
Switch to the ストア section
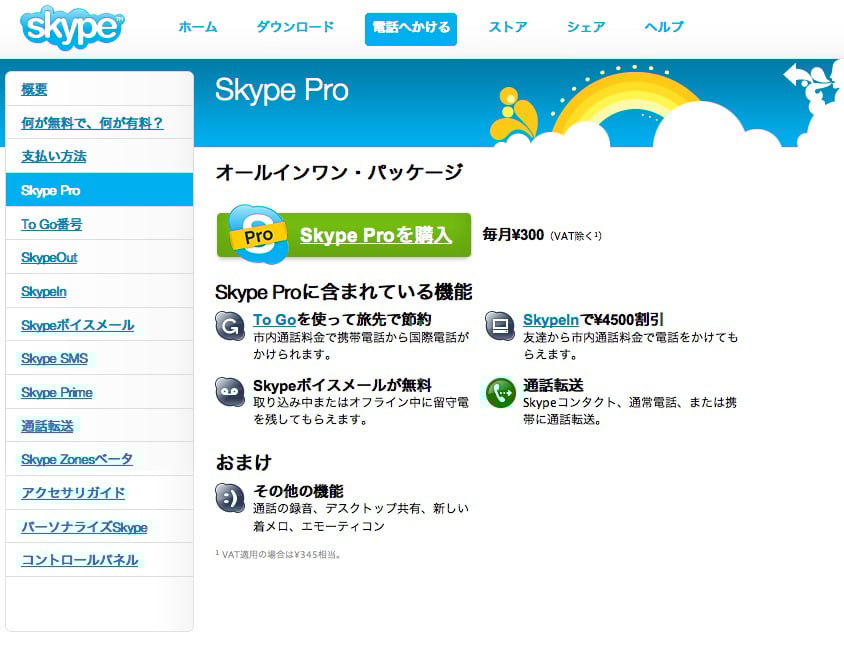click(507, 29)
